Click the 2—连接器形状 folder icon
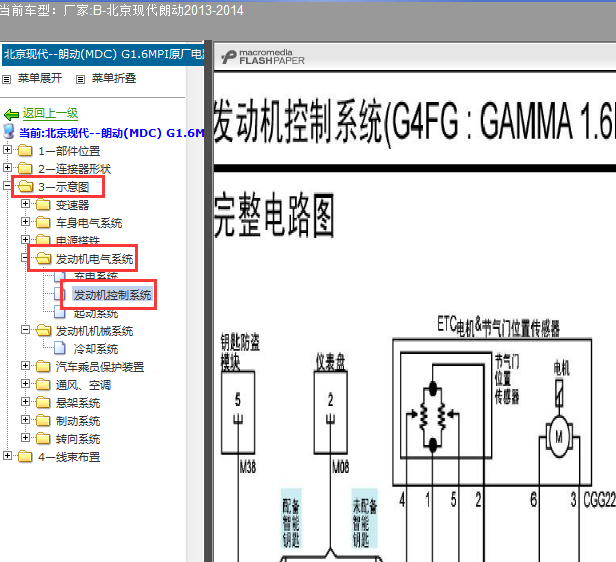 [x=25, y=168]
